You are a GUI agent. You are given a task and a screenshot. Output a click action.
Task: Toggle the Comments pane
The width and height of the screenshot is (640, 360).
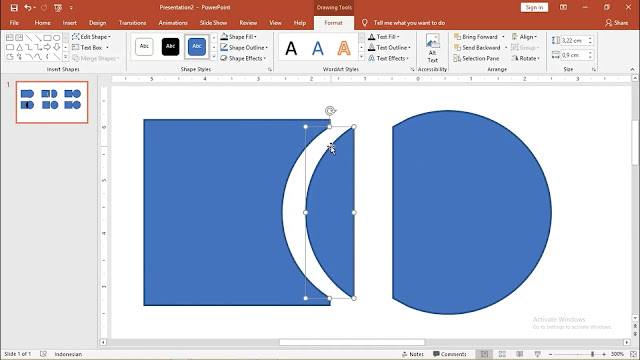(449, 354)
